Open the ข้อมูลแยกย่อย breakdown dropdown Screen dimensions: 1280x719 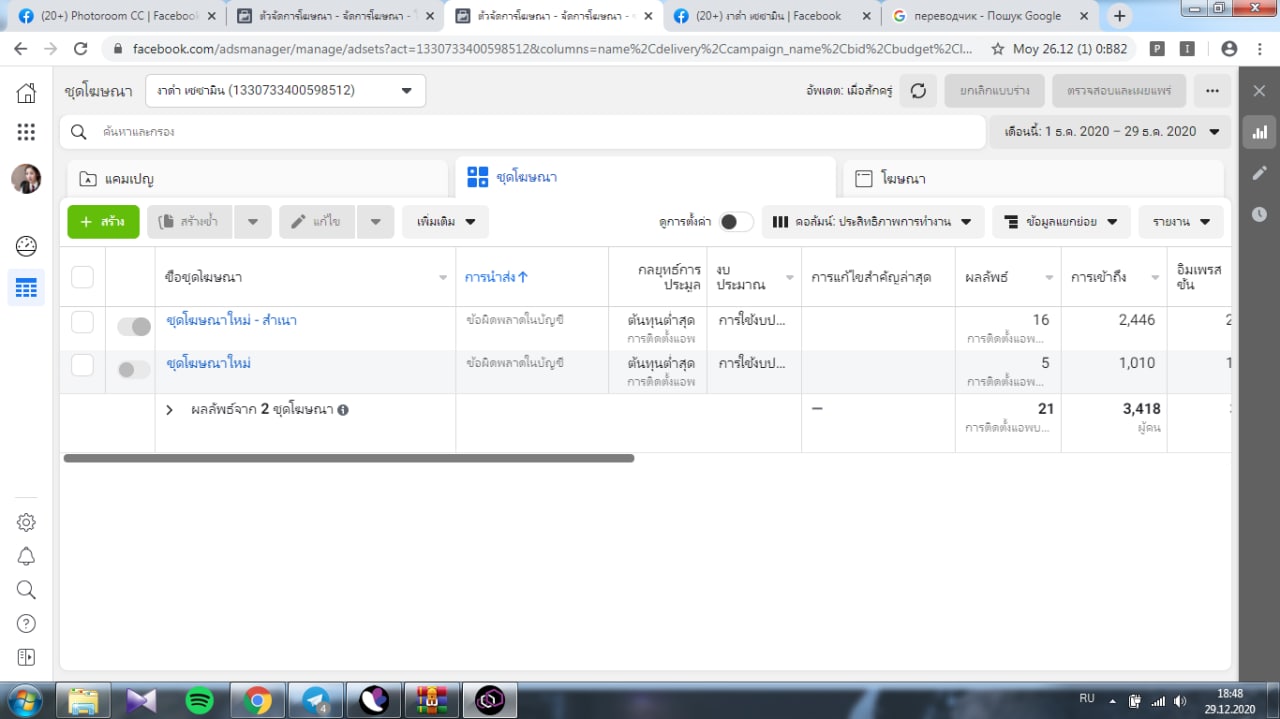(x=1061, y=222)
